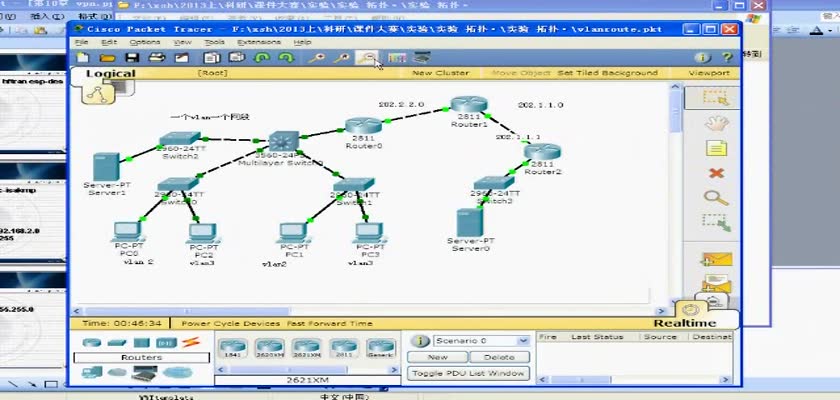Image resolution: width=840 pixels, height=400 pixels.
Task: Add a Complex PDU with the open envelope icon
Action: click(x=716, y=283)
